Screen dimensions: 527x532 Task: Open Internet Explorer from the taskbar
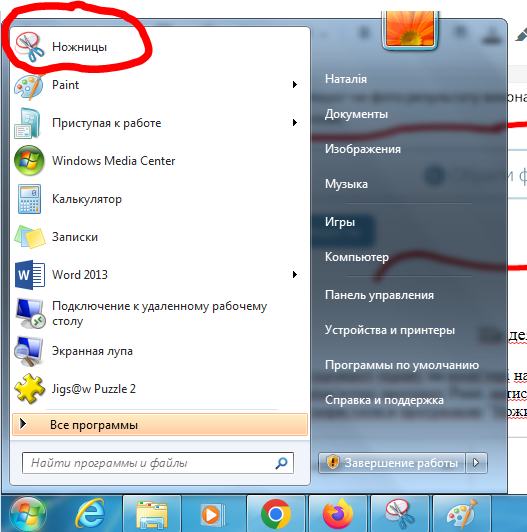click(x=90, y=514)
